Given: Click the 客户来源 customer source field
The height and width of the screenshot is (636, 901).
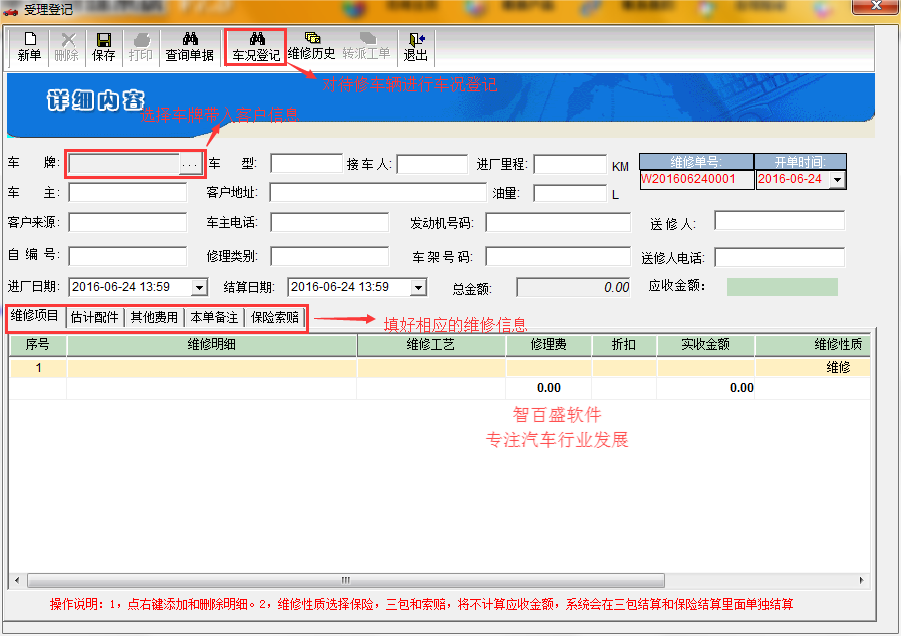Looking at the screenshot, I should pos(128,222).
